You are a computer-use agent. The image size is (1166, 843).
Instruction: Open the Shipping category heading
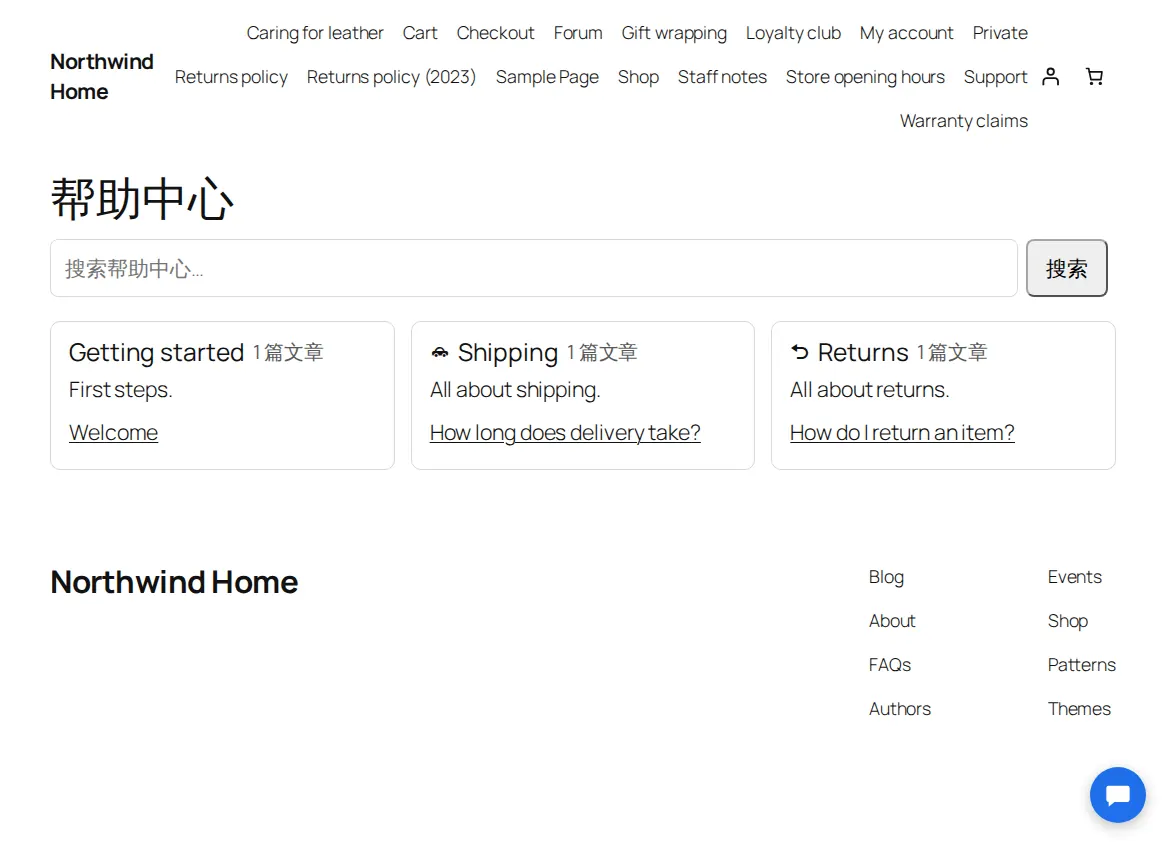(x=508, y=352)
